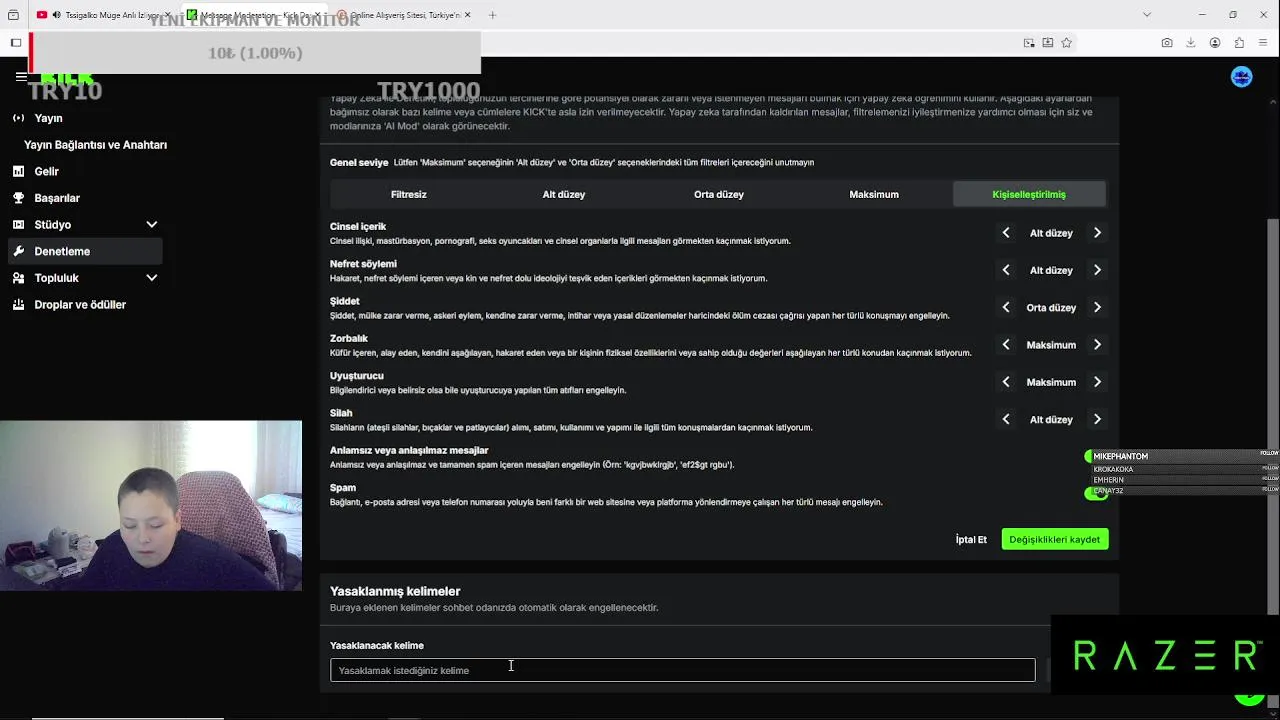The width and height of the screenshot is (1280, 720).
Task: Click the Genel seviye label
Action: (x=359, y=162)
